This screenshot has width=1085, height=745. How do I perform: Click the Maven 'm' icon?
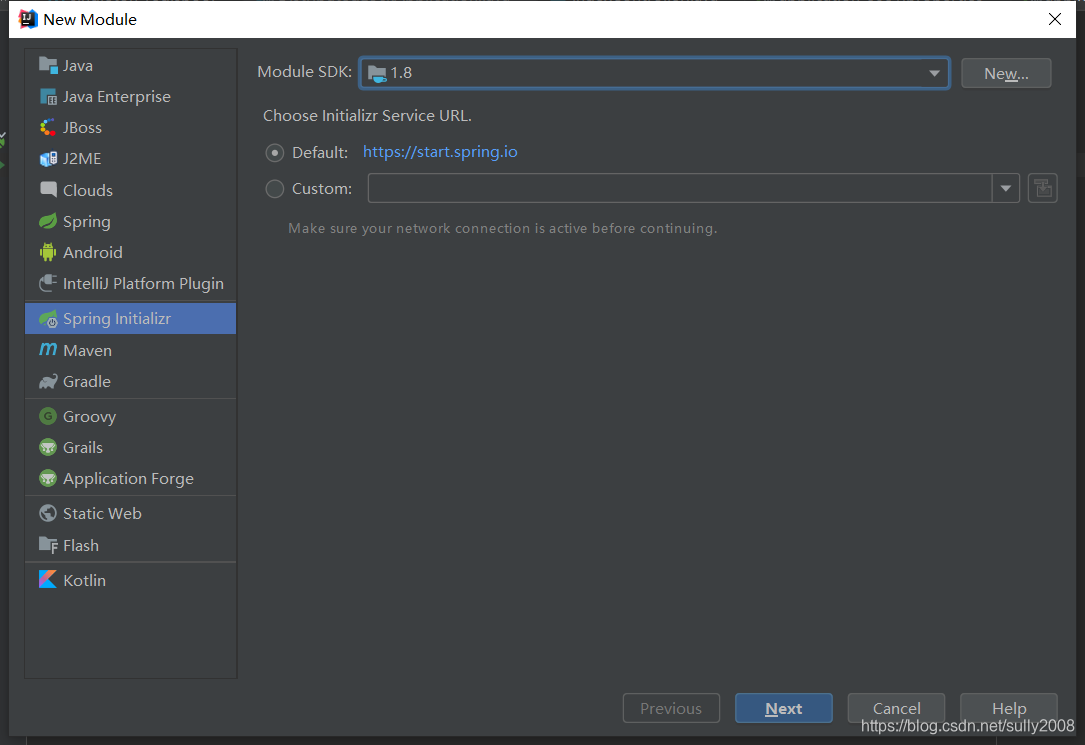point(48,349)
